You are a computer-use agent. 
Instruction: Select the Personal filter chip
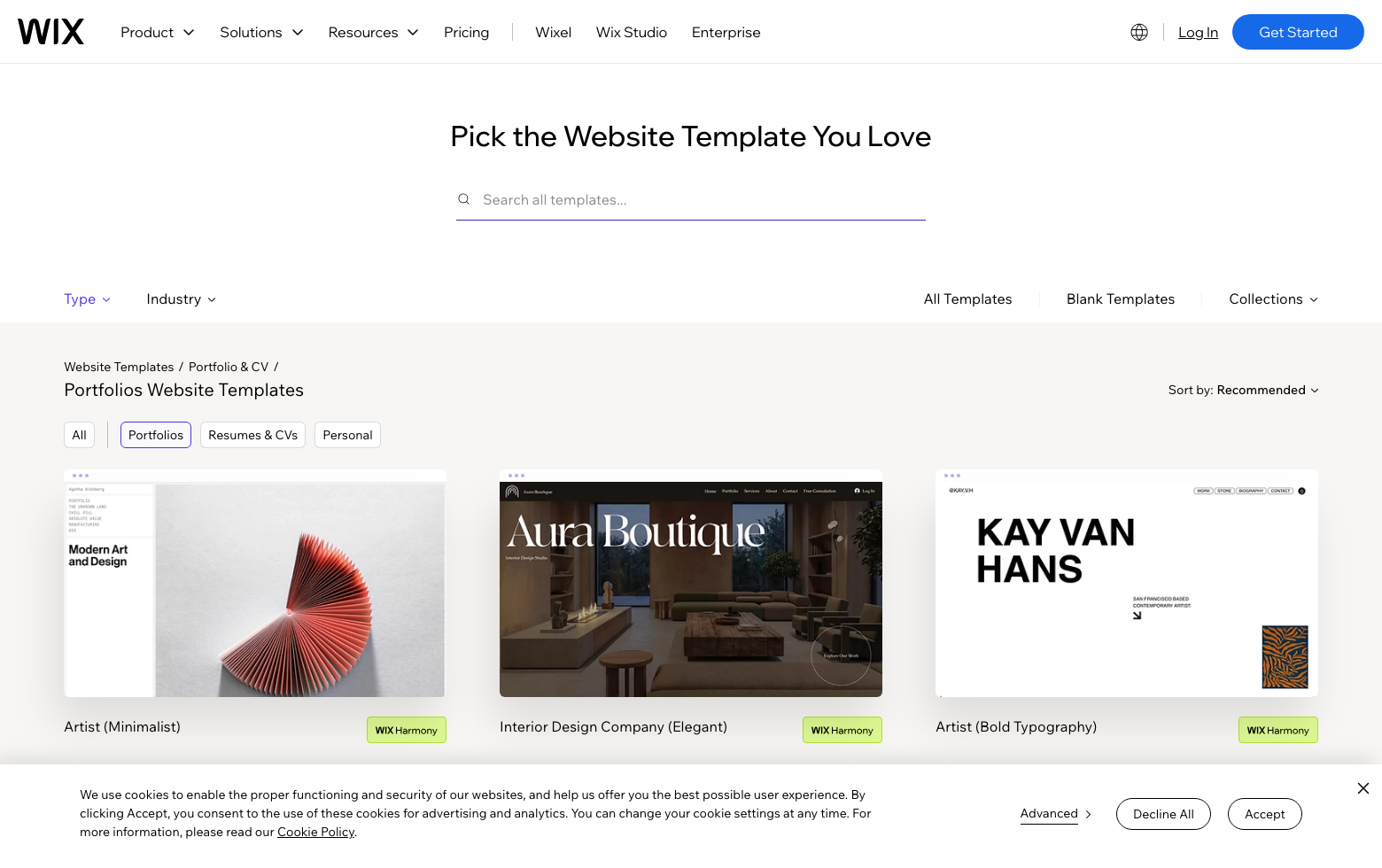[347, 435]
